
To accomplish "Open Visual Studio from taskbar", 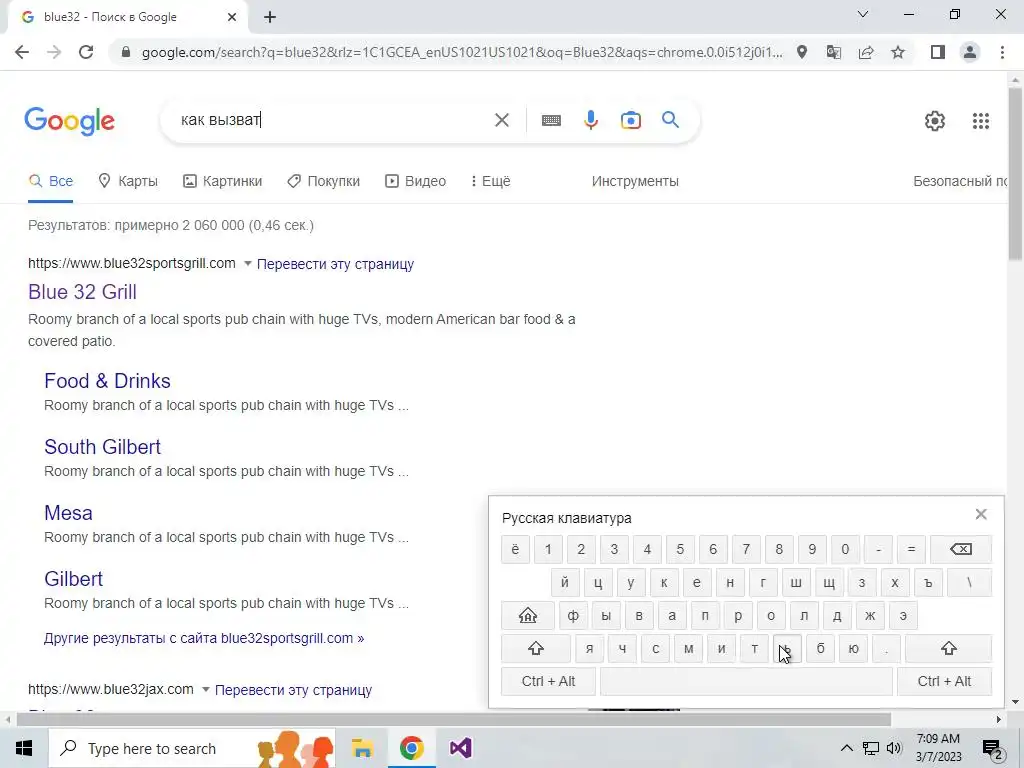I will 460,748.
